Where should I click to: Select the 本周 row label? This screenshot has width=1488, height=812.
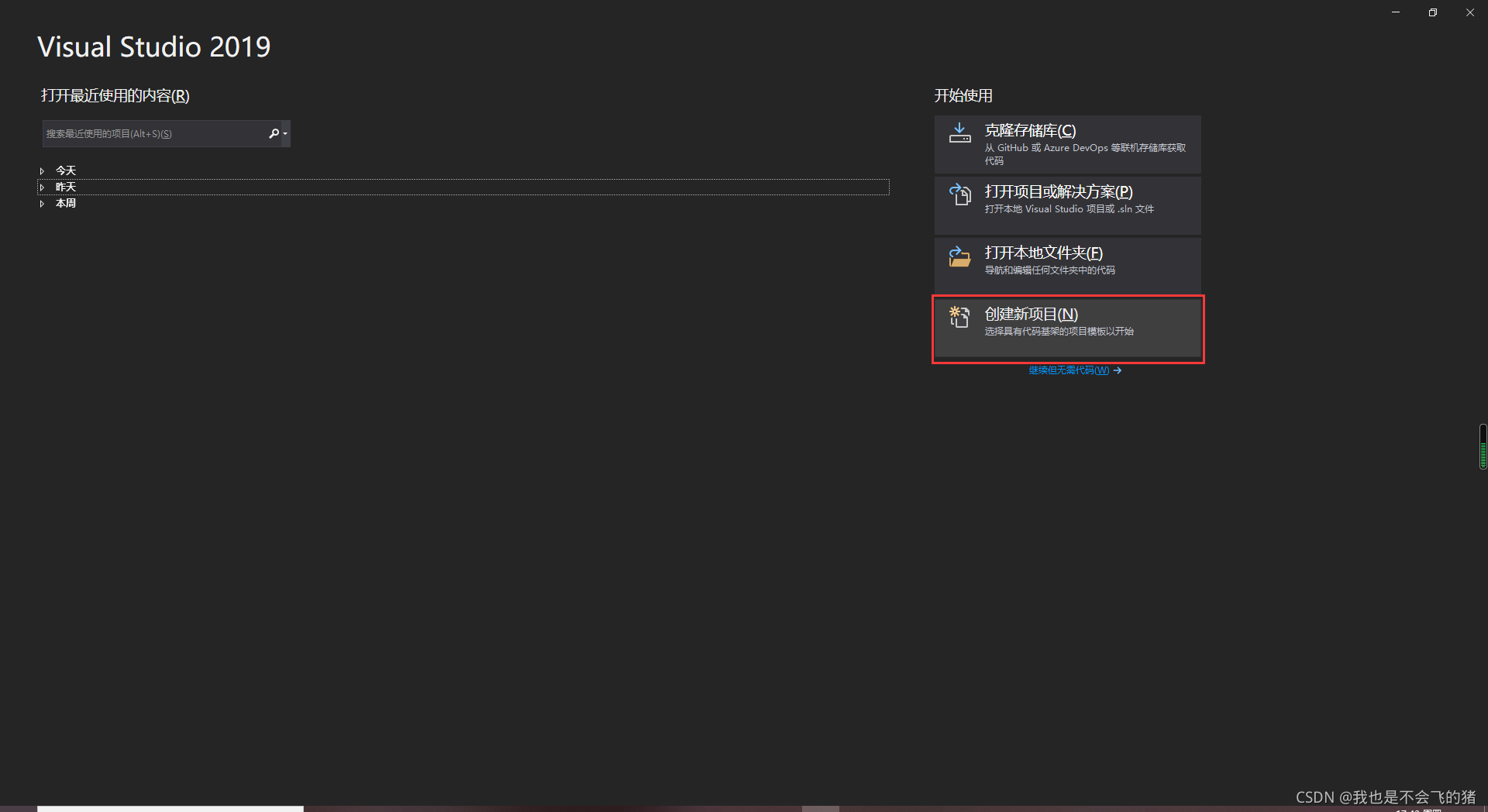pyautogui.click(x=66, y=203)
